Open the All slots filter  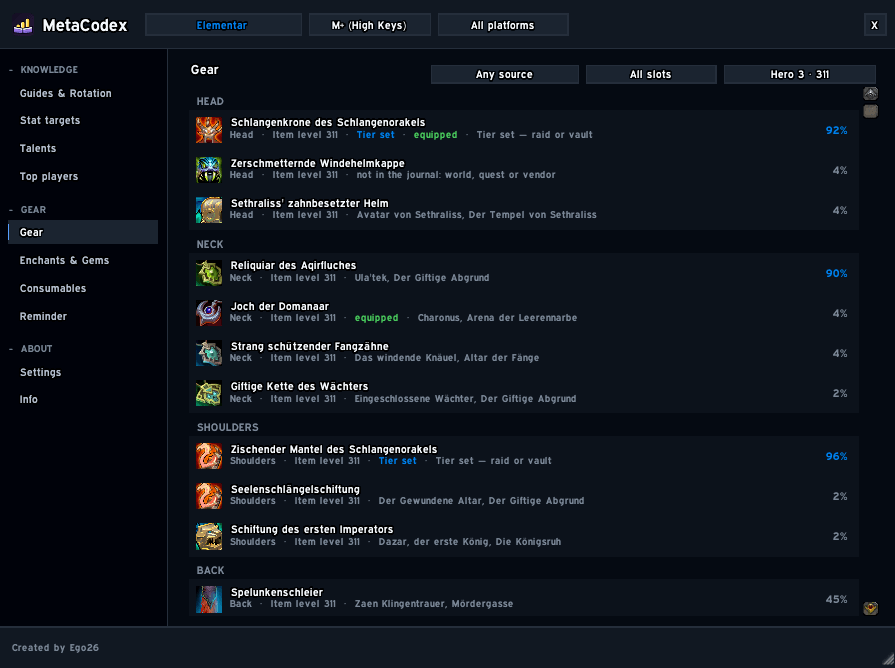651,74
